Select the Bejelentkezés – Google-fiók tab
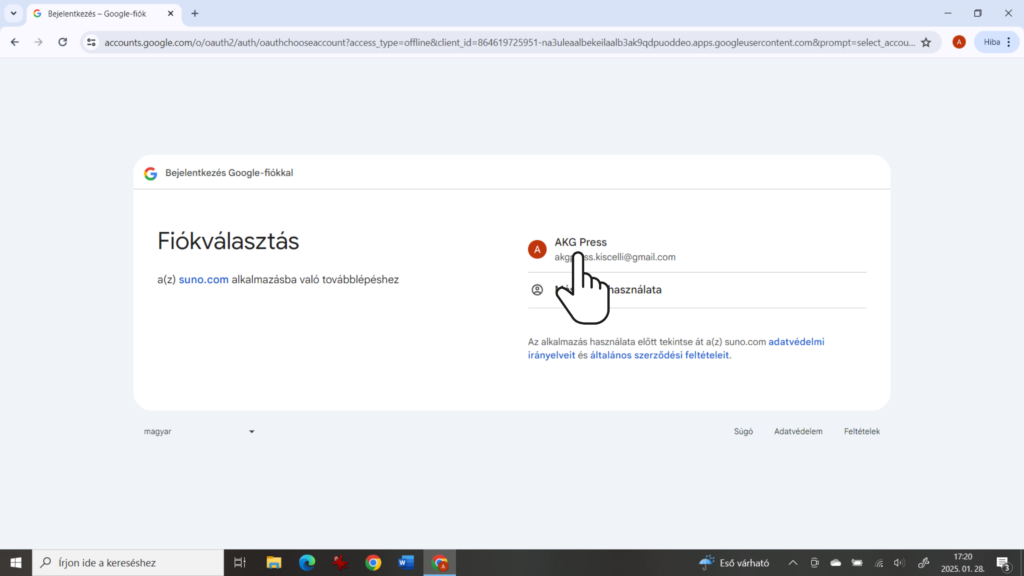This screenshot has width=1024, height=576. (95, 14)
